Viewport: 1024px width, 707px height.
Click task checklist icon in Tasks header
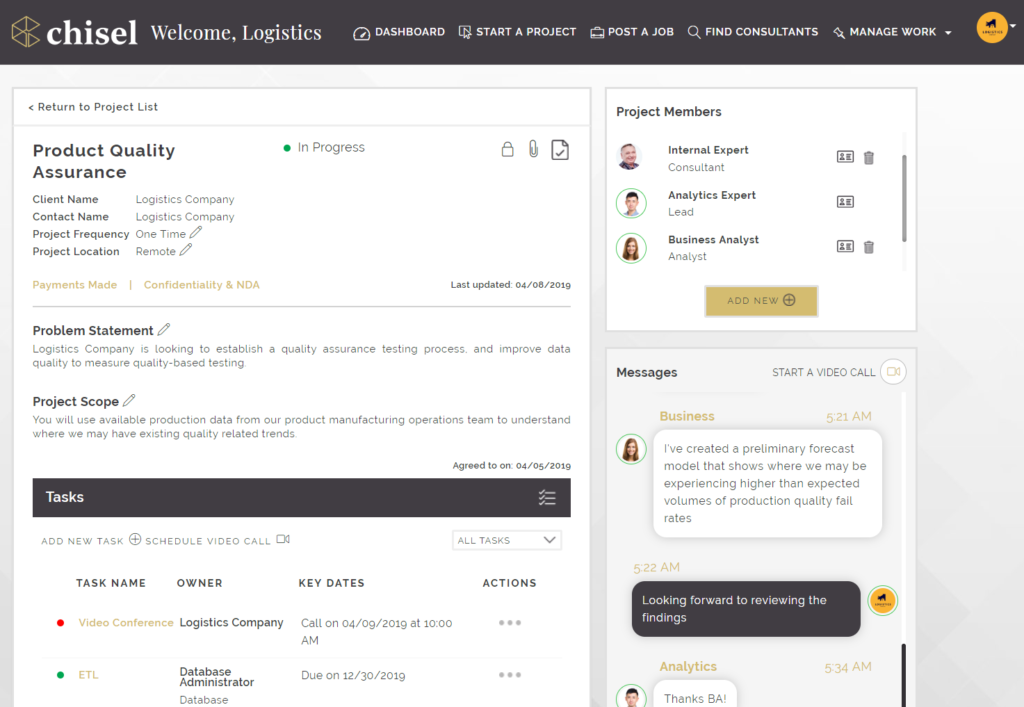[547, 497]
